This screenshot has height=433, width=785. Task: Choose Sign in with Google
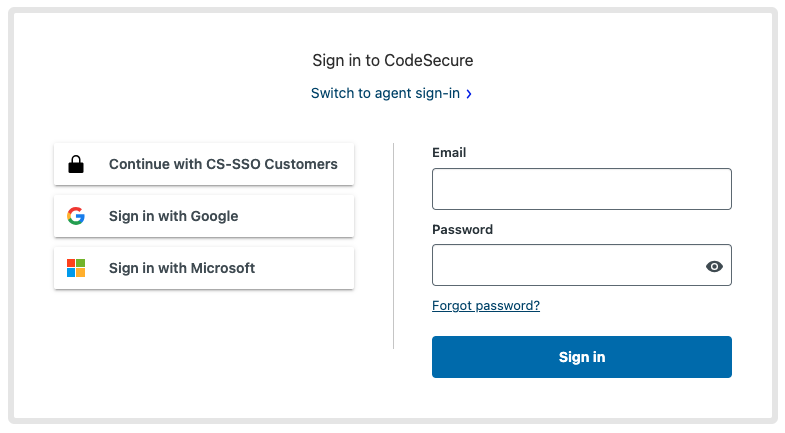(x=204, y=216)
